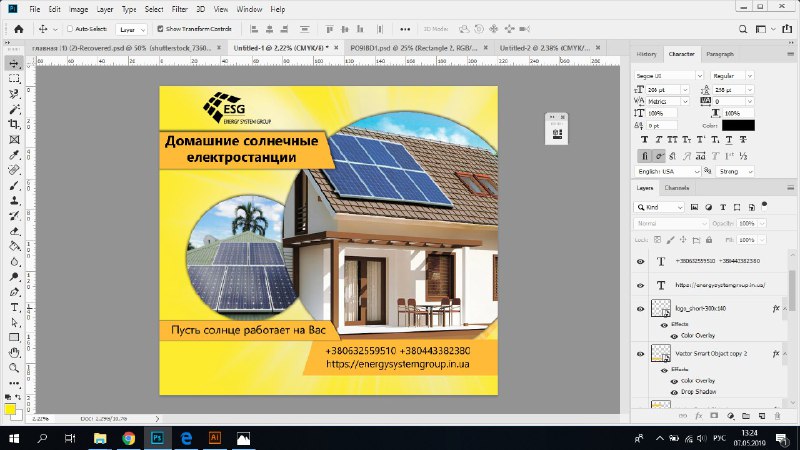The image size is (800, 450).
Task: Hide the logo_short layer
Action: click(640, 309)
